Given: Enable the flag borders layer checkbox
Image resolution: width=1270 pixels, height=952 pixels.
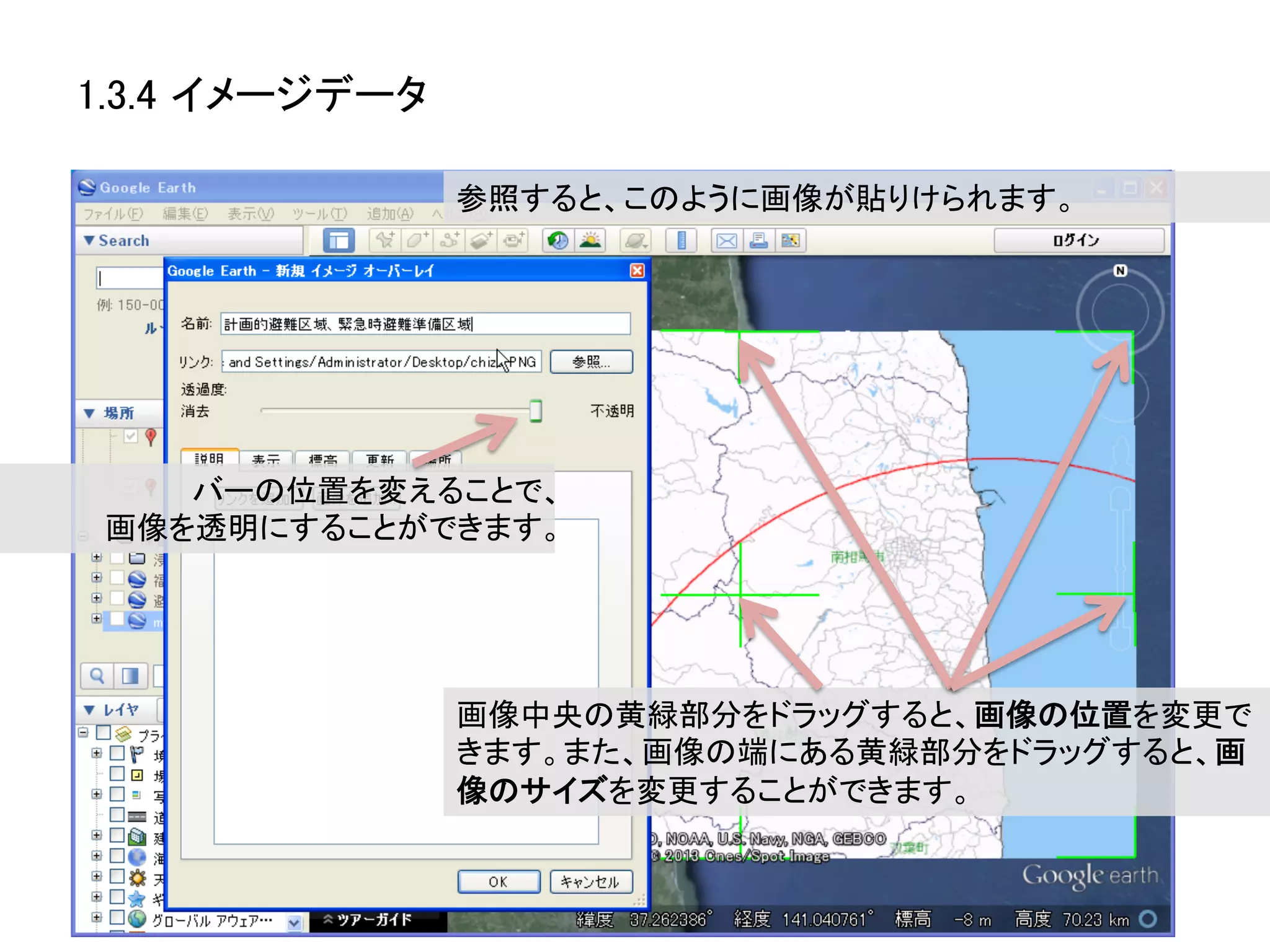Looking at the screenshot, I should [x=117, y=754].
